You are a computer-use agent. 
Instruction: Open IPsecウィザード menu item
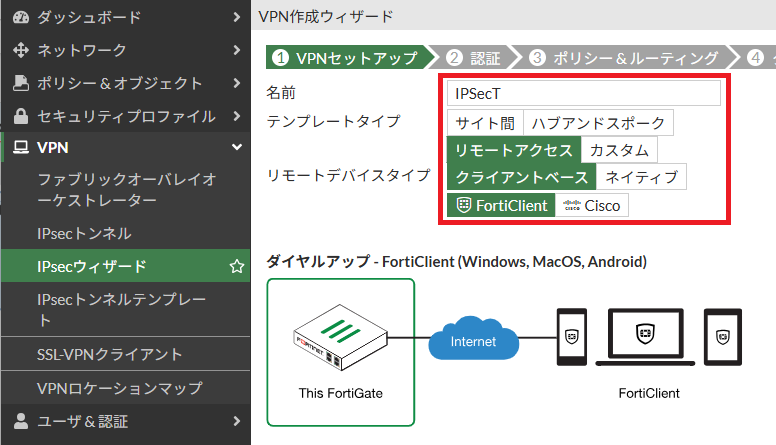click(126, 266)
